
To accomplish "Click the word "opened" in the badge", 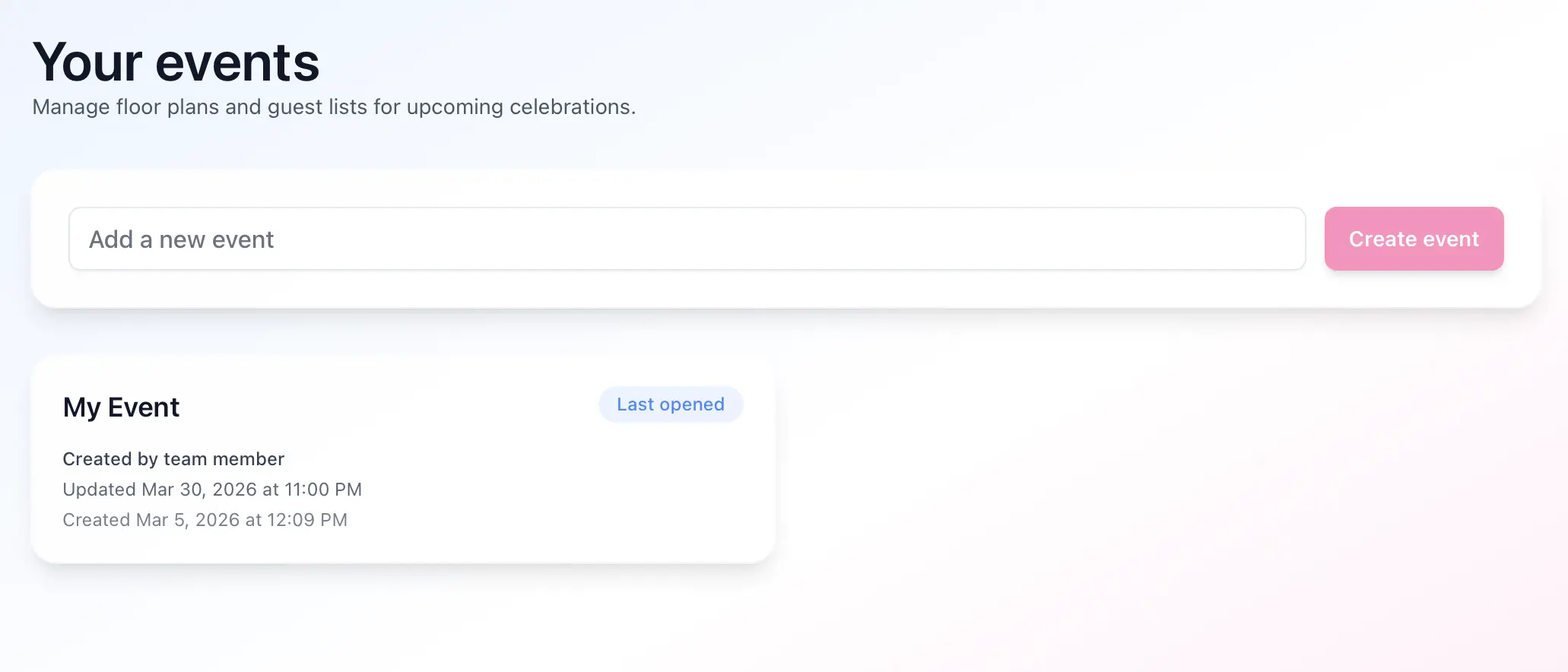I will [692, 404].
